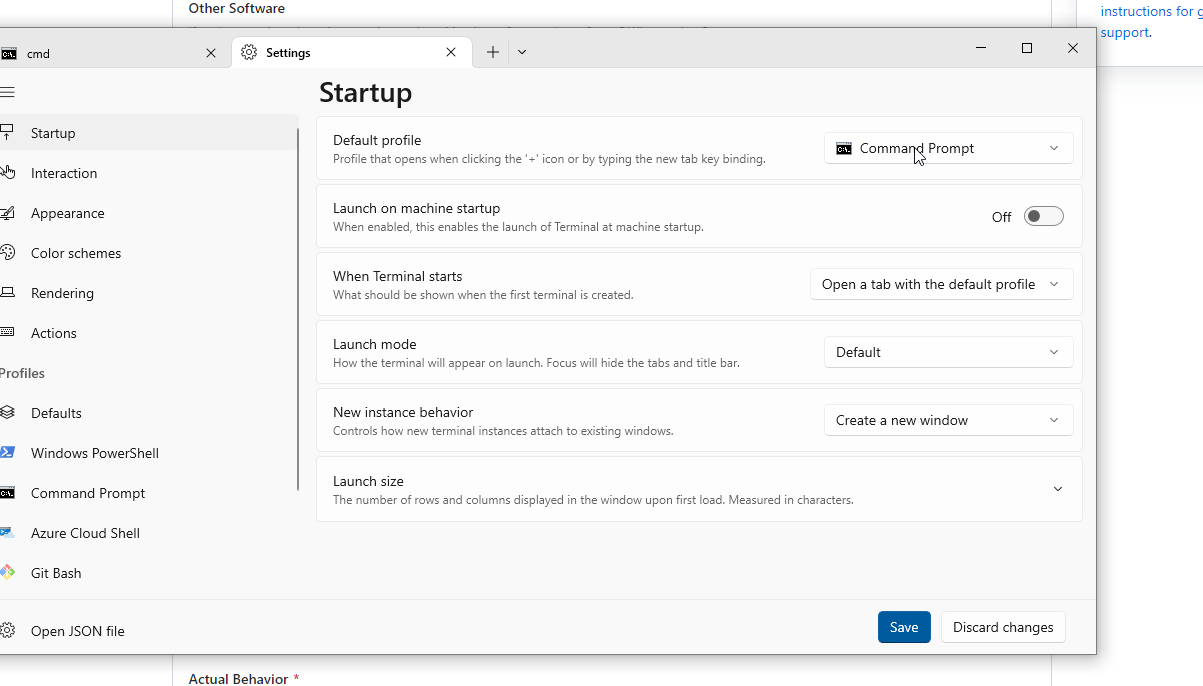The height and width of the screenshot is (686, 1203).
Task: Click the Open JSON file gear icon
Action: tap(7, 631)
